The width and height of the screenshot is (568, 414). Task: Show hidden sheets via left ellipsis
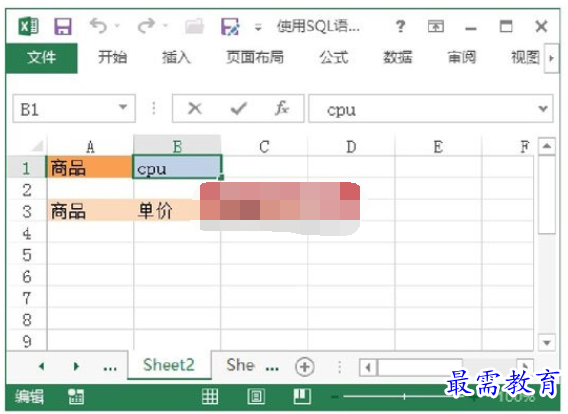pyautogui.click(x=110, y=368)
